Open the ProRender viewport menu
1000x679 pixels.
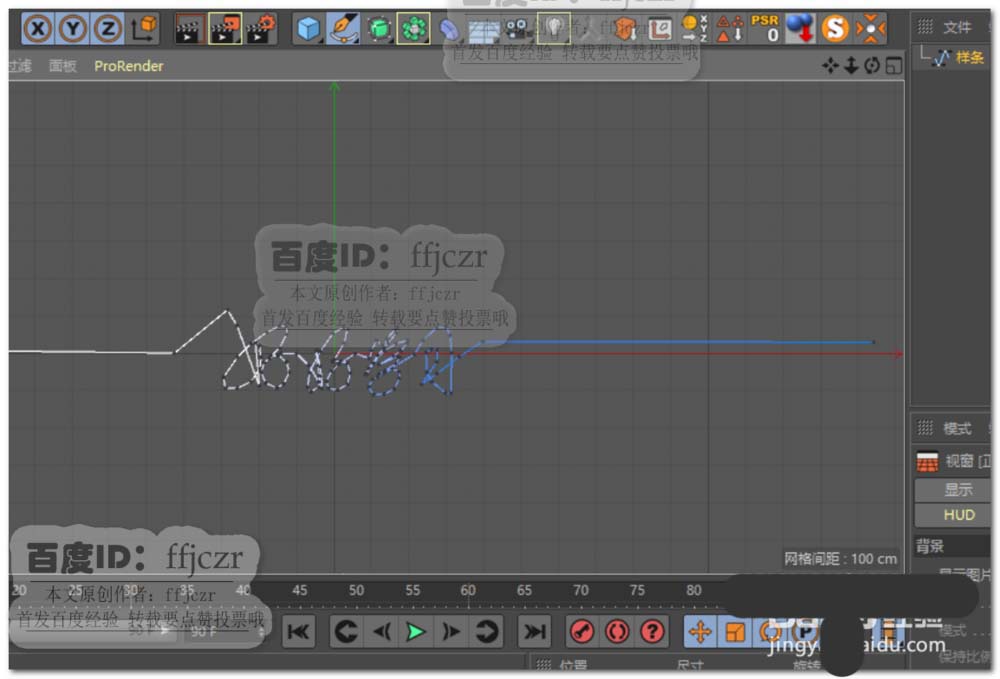[129, 66]
